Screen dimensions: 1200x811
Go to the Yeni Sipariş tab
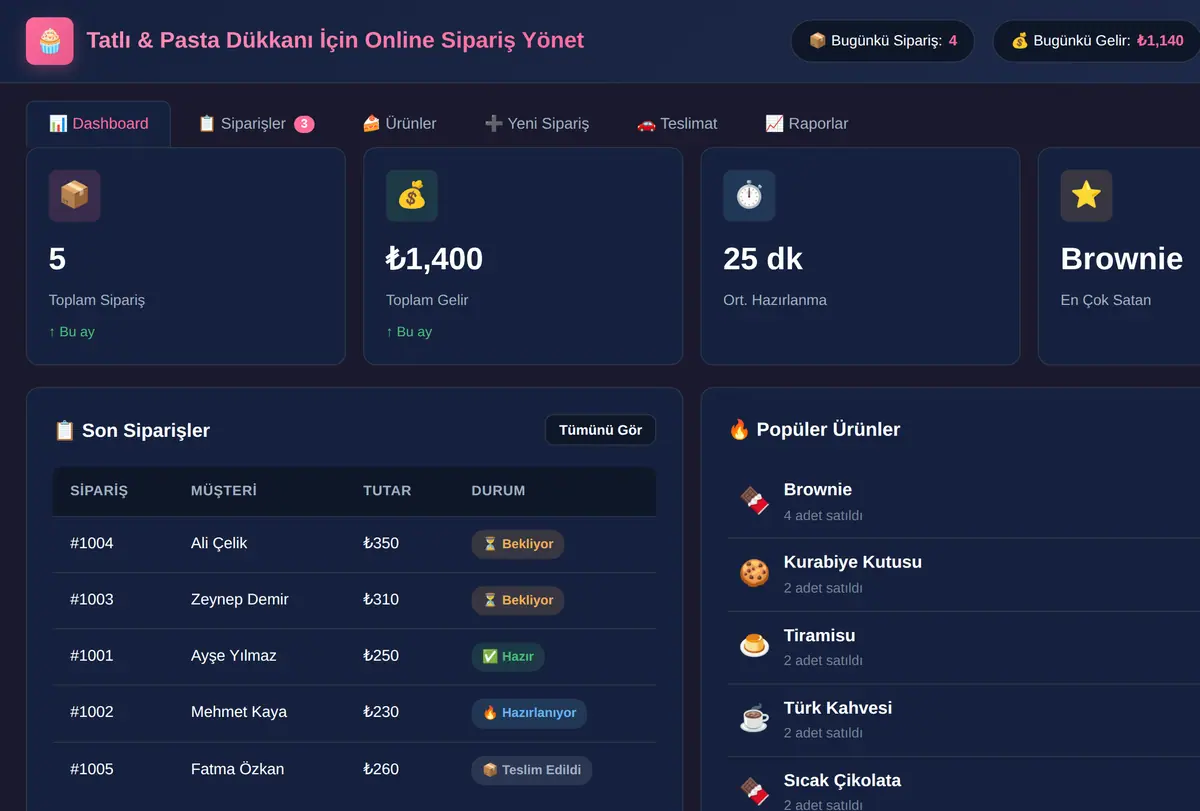tap(536, 124)
